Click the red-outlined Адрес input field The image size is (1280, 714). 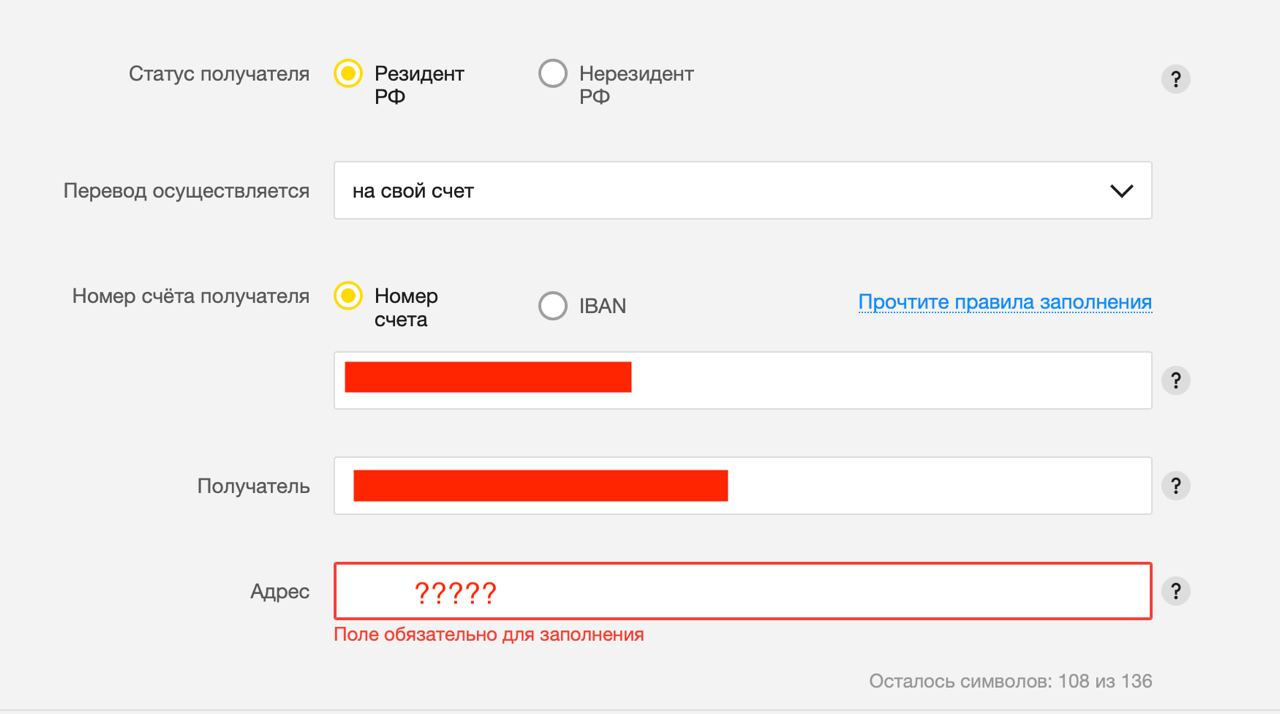800,591
